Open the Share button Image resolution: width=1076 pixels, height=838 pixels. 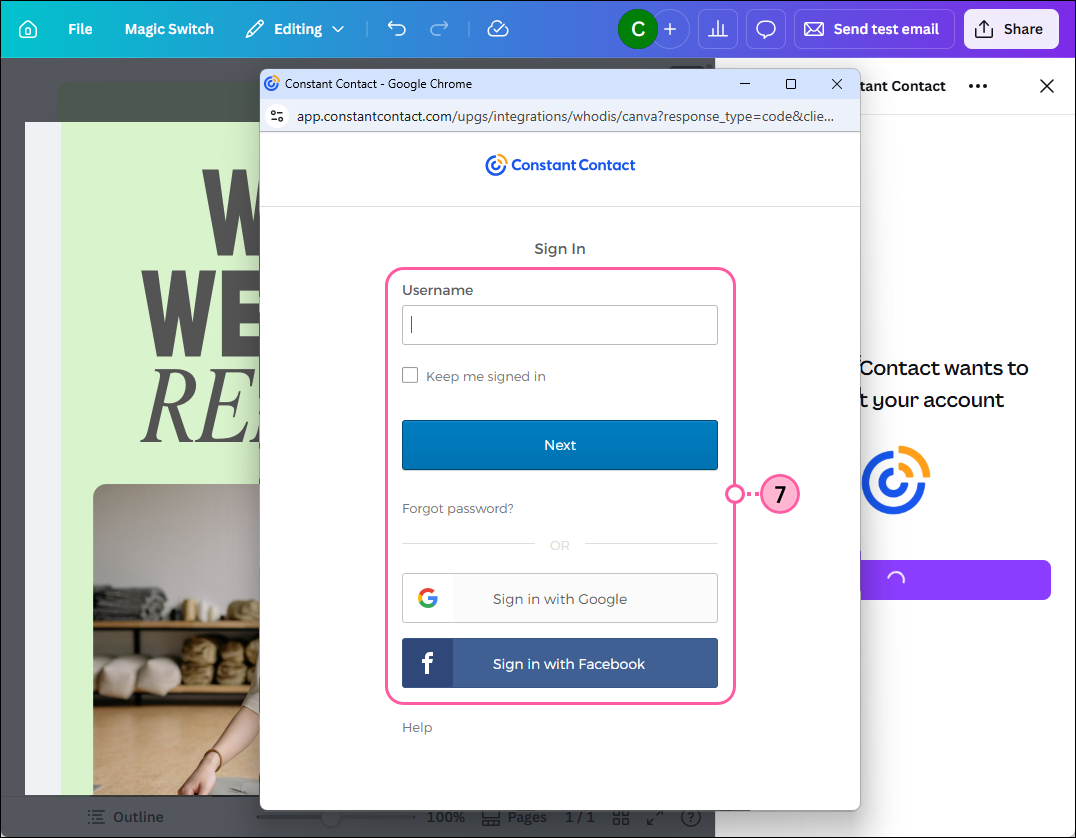coord(1011,29)
